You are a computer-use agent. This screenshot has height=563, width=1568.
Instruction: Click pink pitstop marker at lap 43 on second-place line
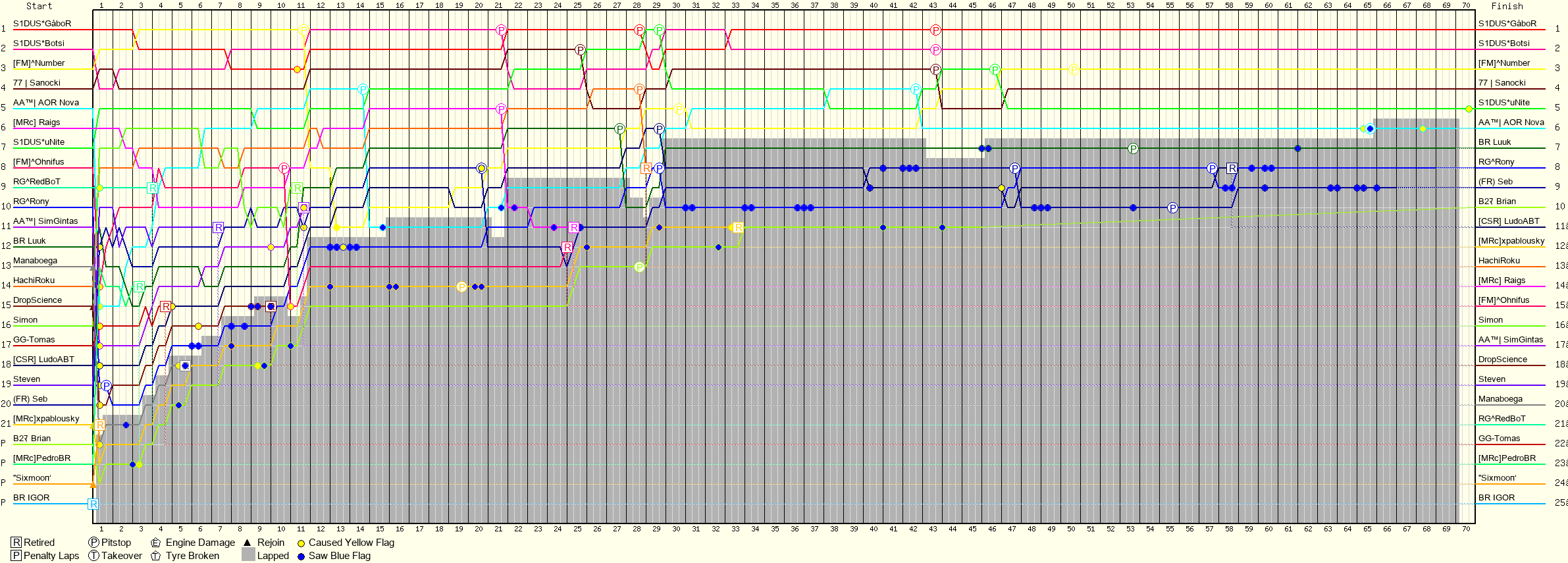coord(935,50)
